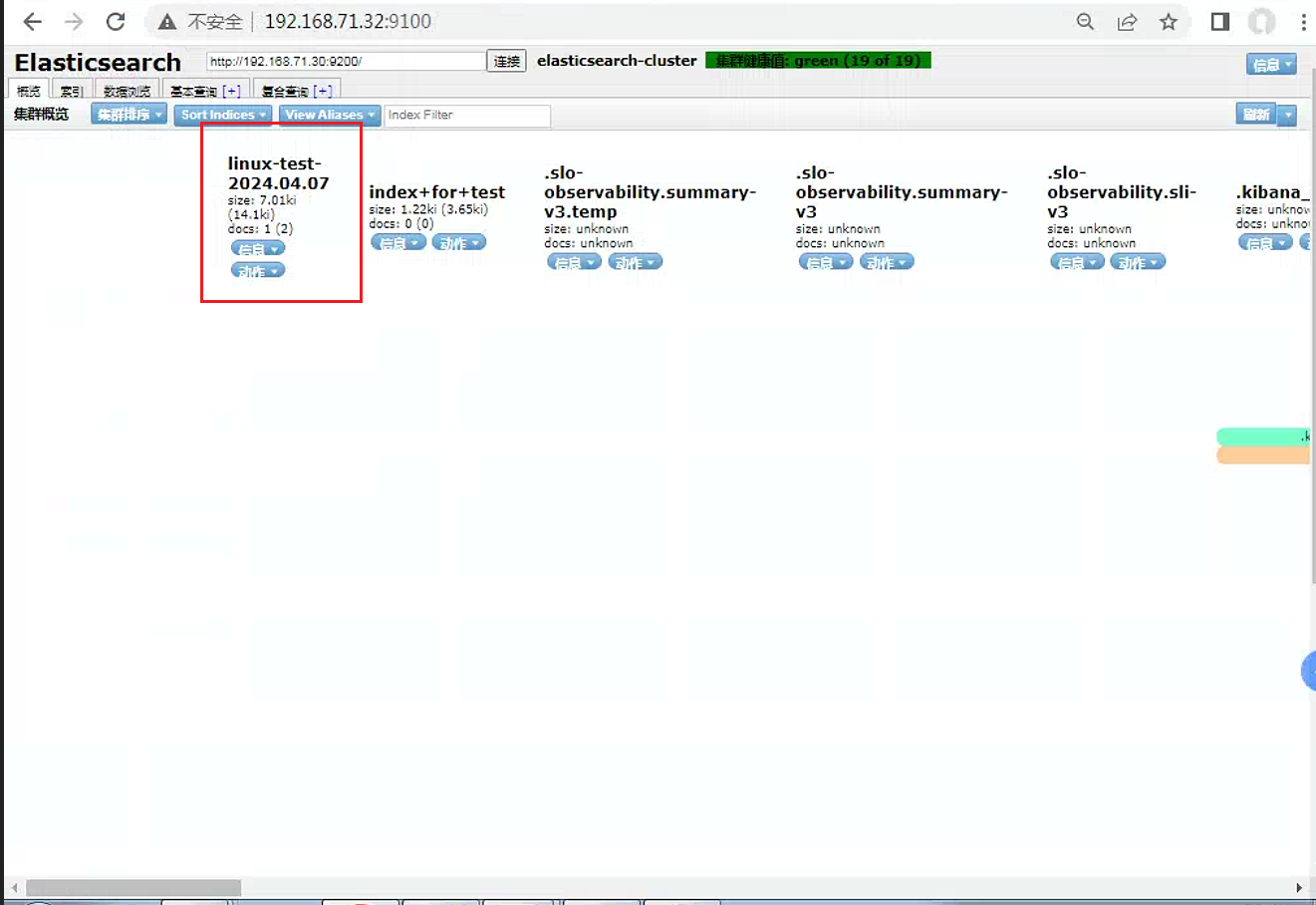Click the Index Filter input field

(467, 116)
